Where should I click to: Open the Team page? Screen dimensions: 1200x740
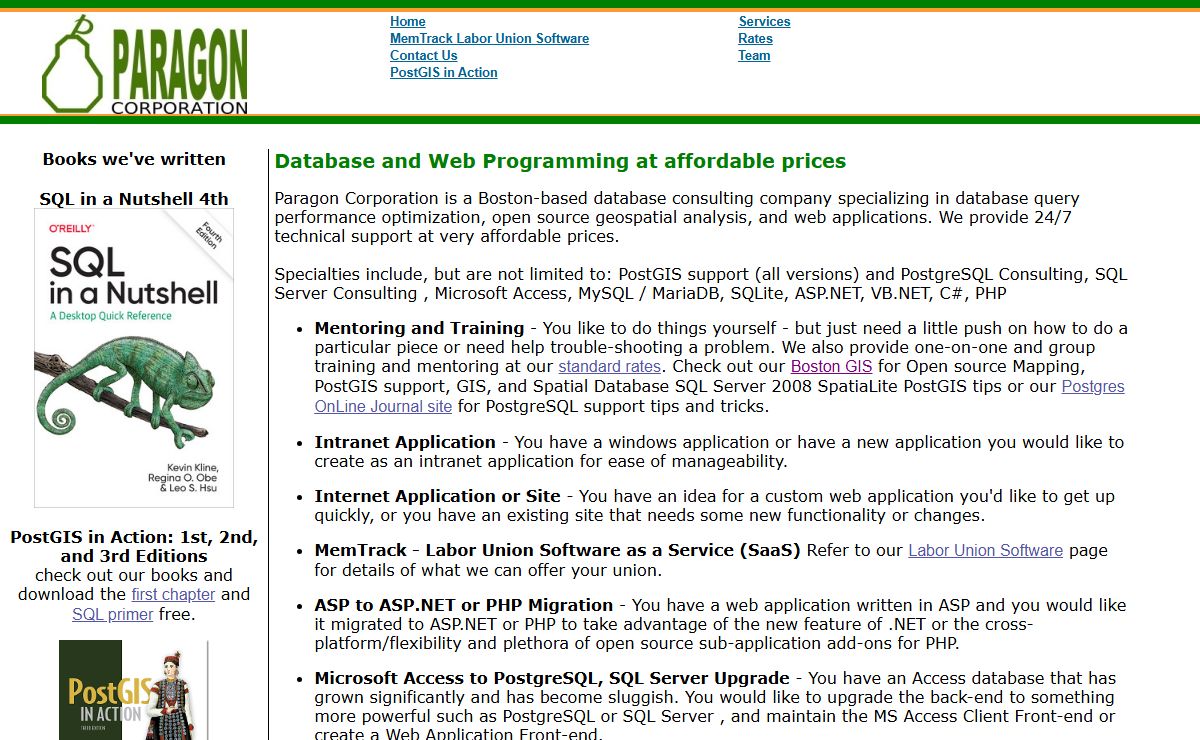754,55
